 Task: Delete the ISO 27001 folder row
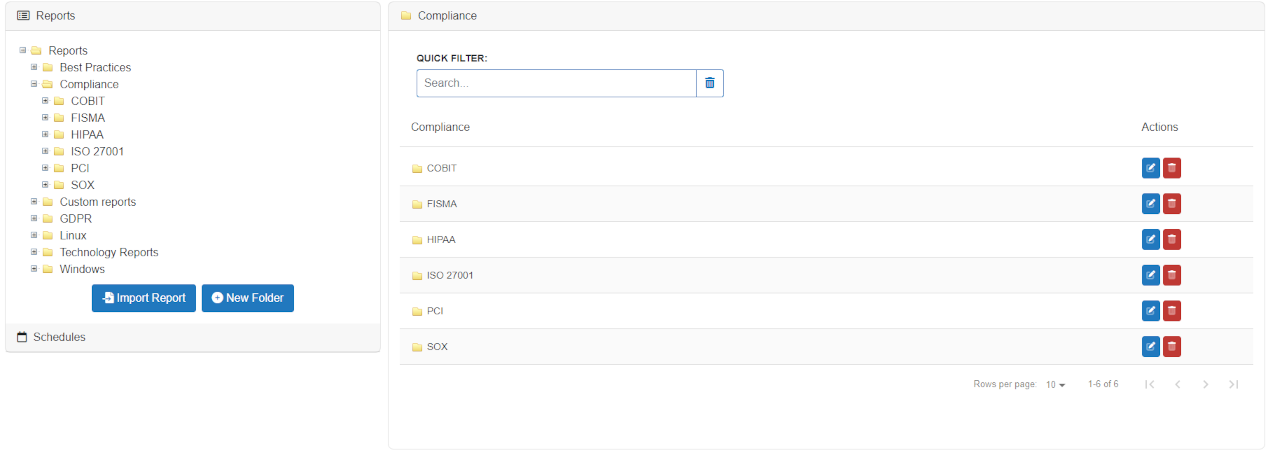(1172, 275)
